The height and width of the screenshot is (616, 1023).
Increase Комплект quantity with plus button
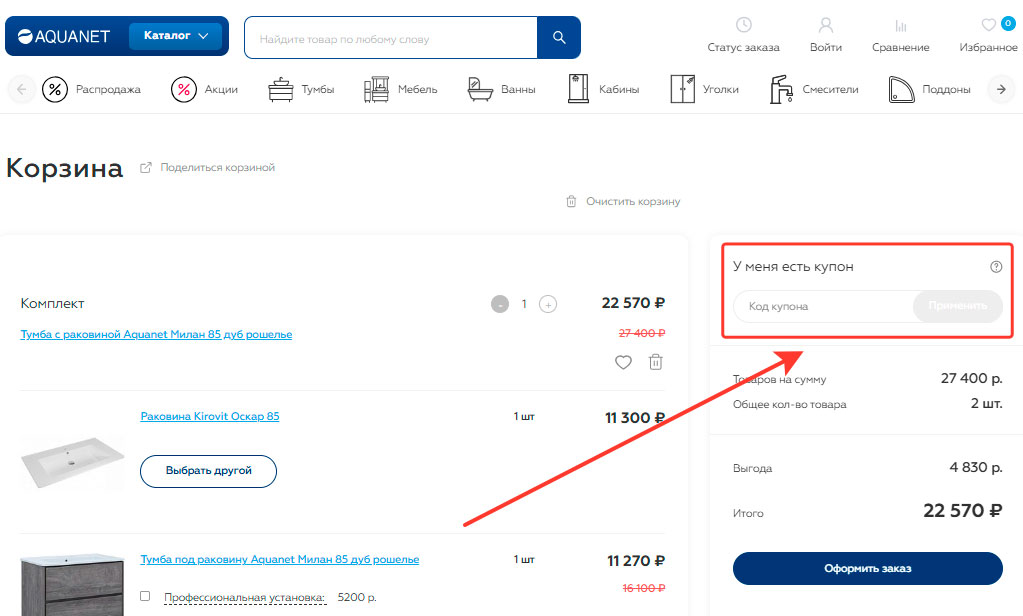548,304
